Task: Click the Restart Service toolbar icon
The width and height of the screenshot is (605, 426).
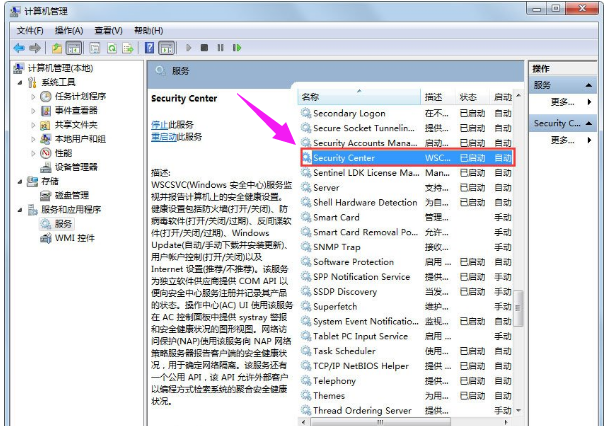Action: [240, 47]
